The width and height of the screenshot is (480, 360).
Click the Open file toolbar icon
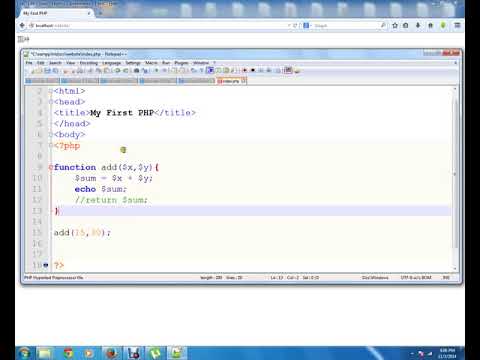(x=39, y=70)
